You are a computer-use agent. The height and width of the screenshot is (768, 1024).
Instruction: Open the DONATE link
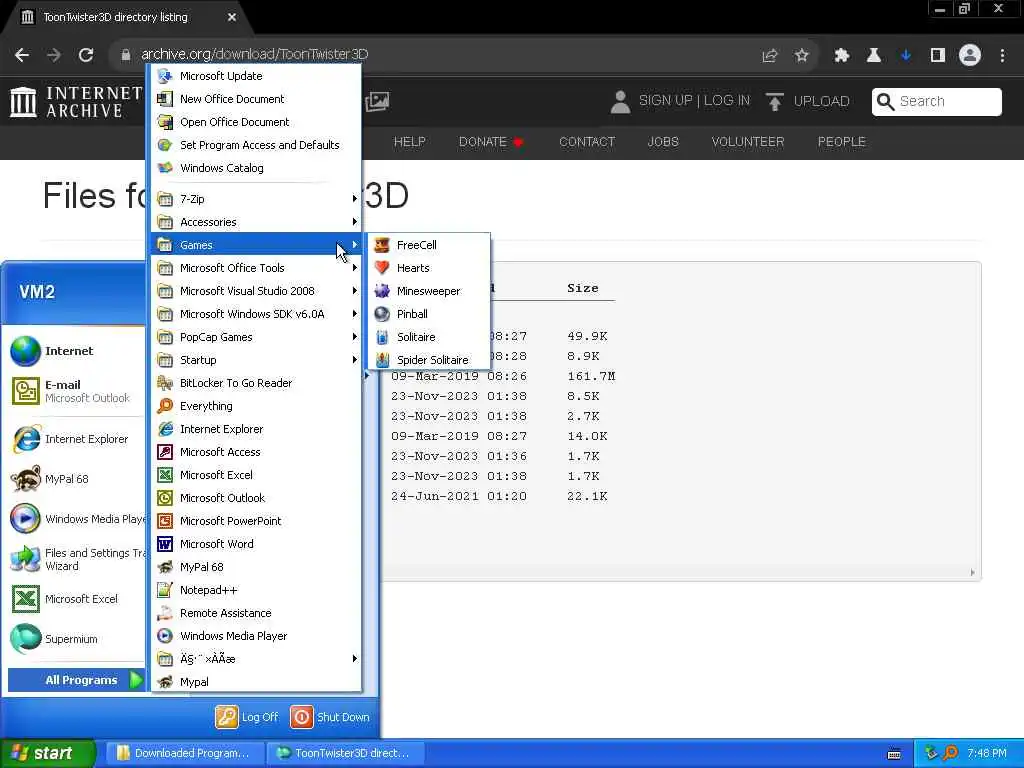point(491,142)
